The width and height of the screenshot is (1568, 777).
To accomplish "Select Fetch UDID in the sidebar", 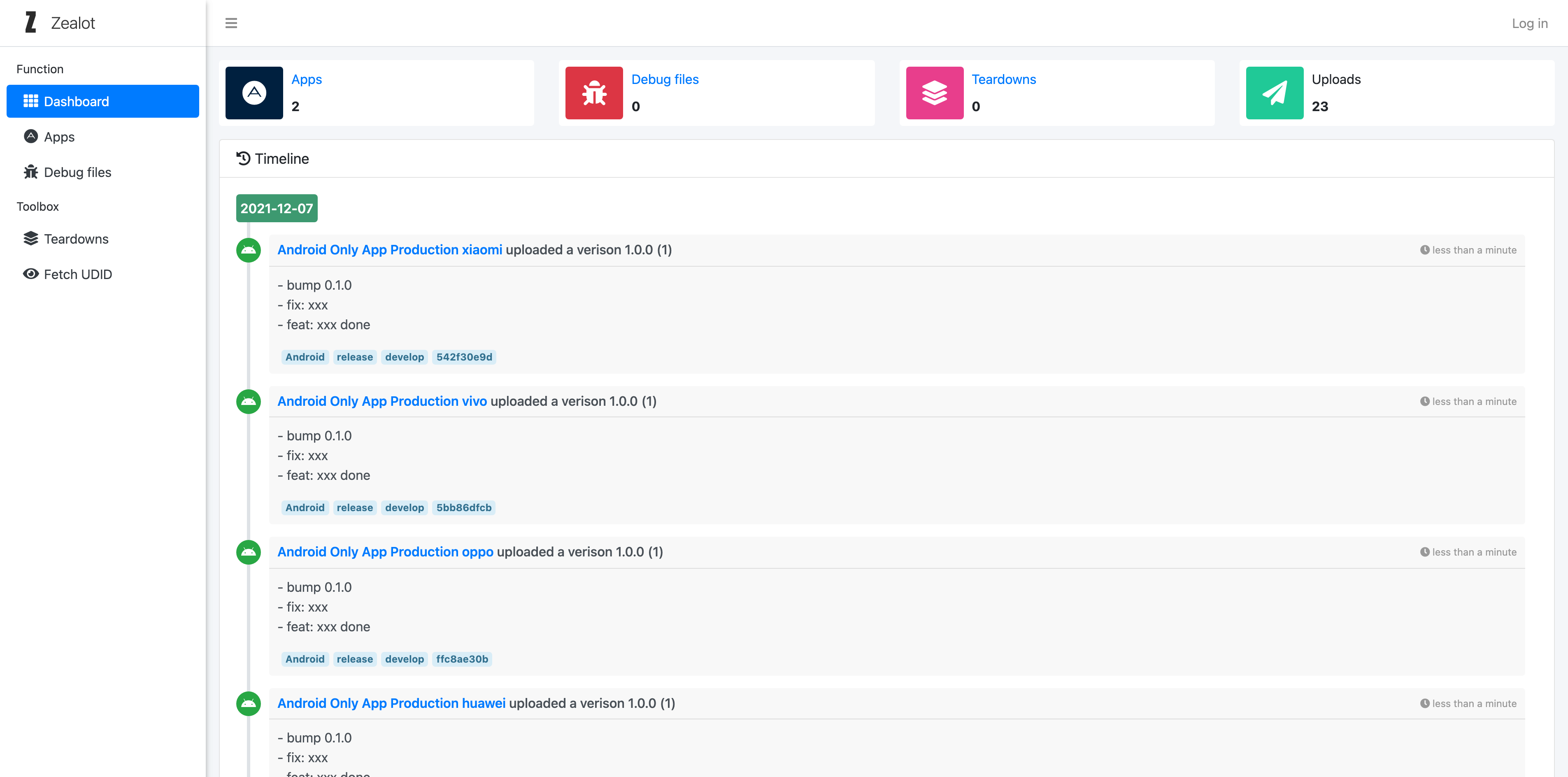I will click(x=103, y=275).
